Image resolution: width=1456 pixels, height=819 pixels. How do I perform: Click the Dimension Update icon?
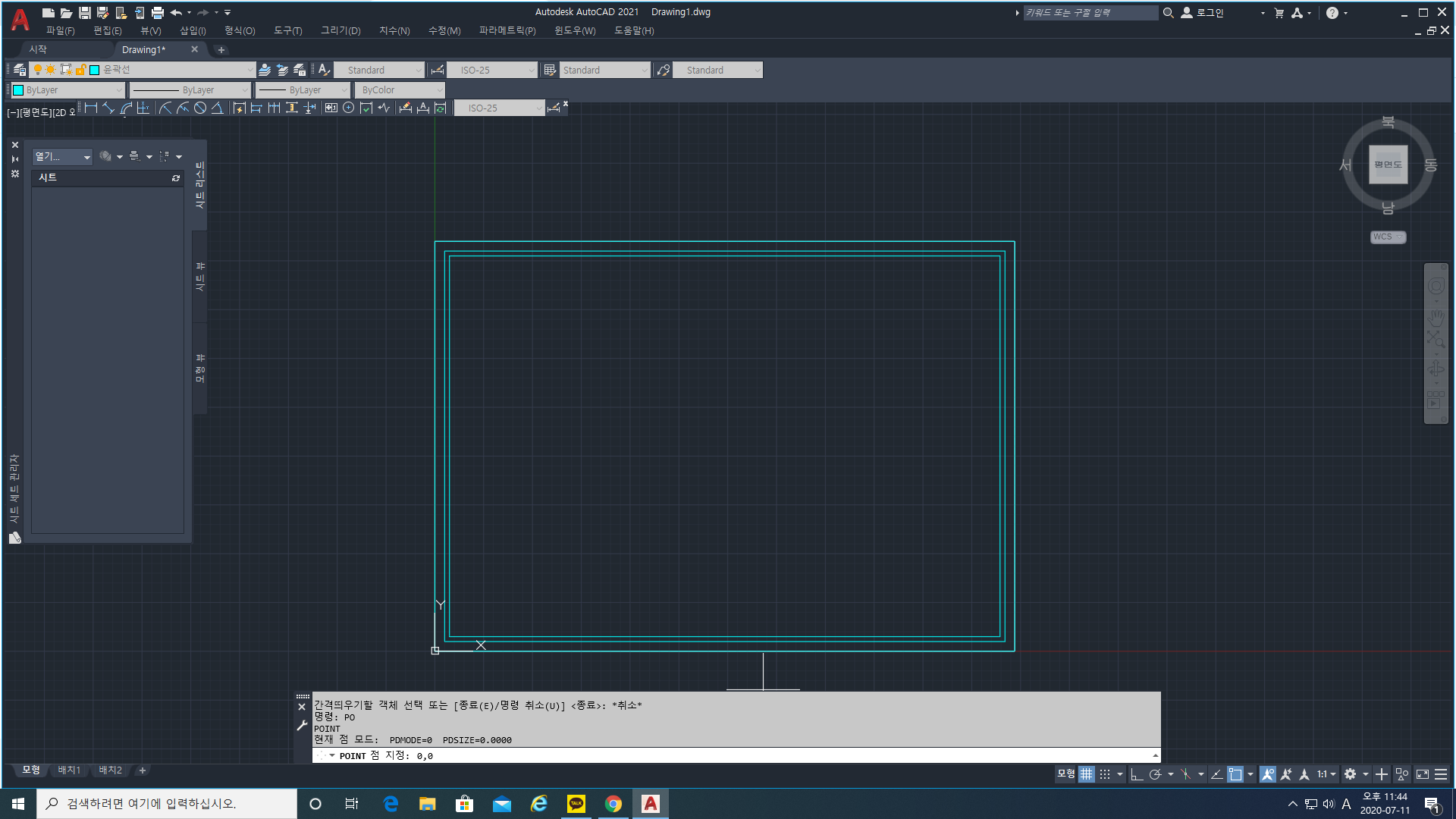click(x=440, y=108)
